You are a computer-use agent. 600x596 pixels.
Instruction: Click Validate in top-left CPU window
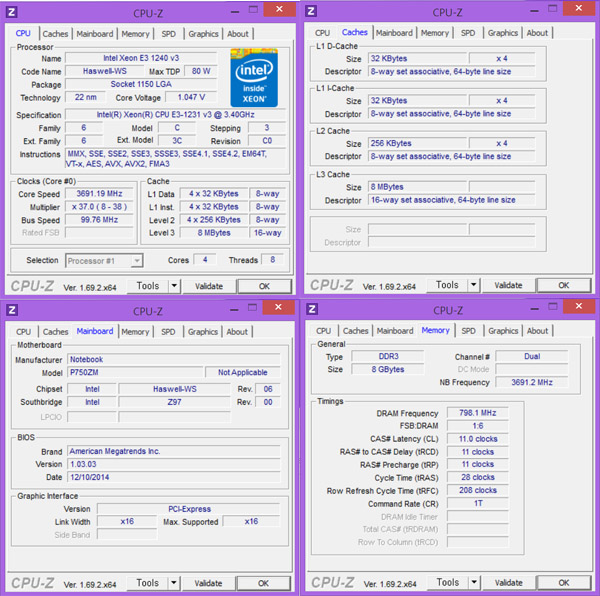209,286
